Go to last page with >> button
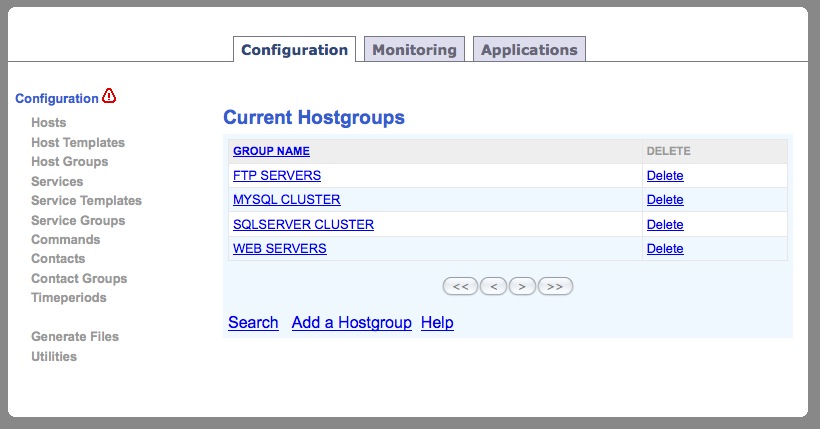820x429 pixels. [x=555, y=286]
